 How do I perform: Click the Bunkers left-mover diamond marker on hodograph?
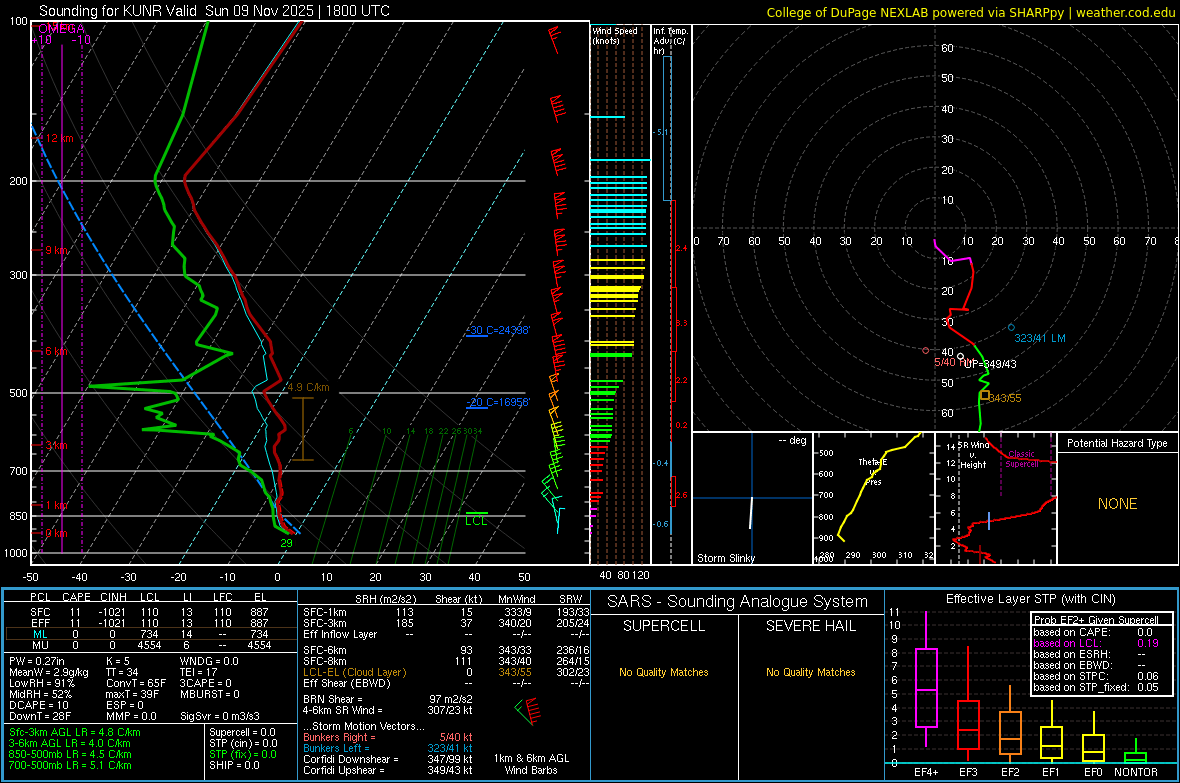click(1011, 328)
